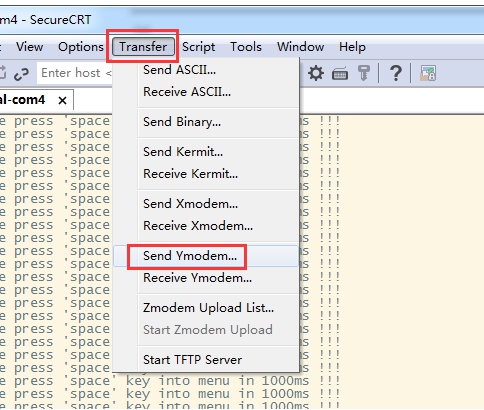This screenshot has height=410, width=484.
Task: Open the Window menu
Action: pyautogui.click(x=300, y=47)
